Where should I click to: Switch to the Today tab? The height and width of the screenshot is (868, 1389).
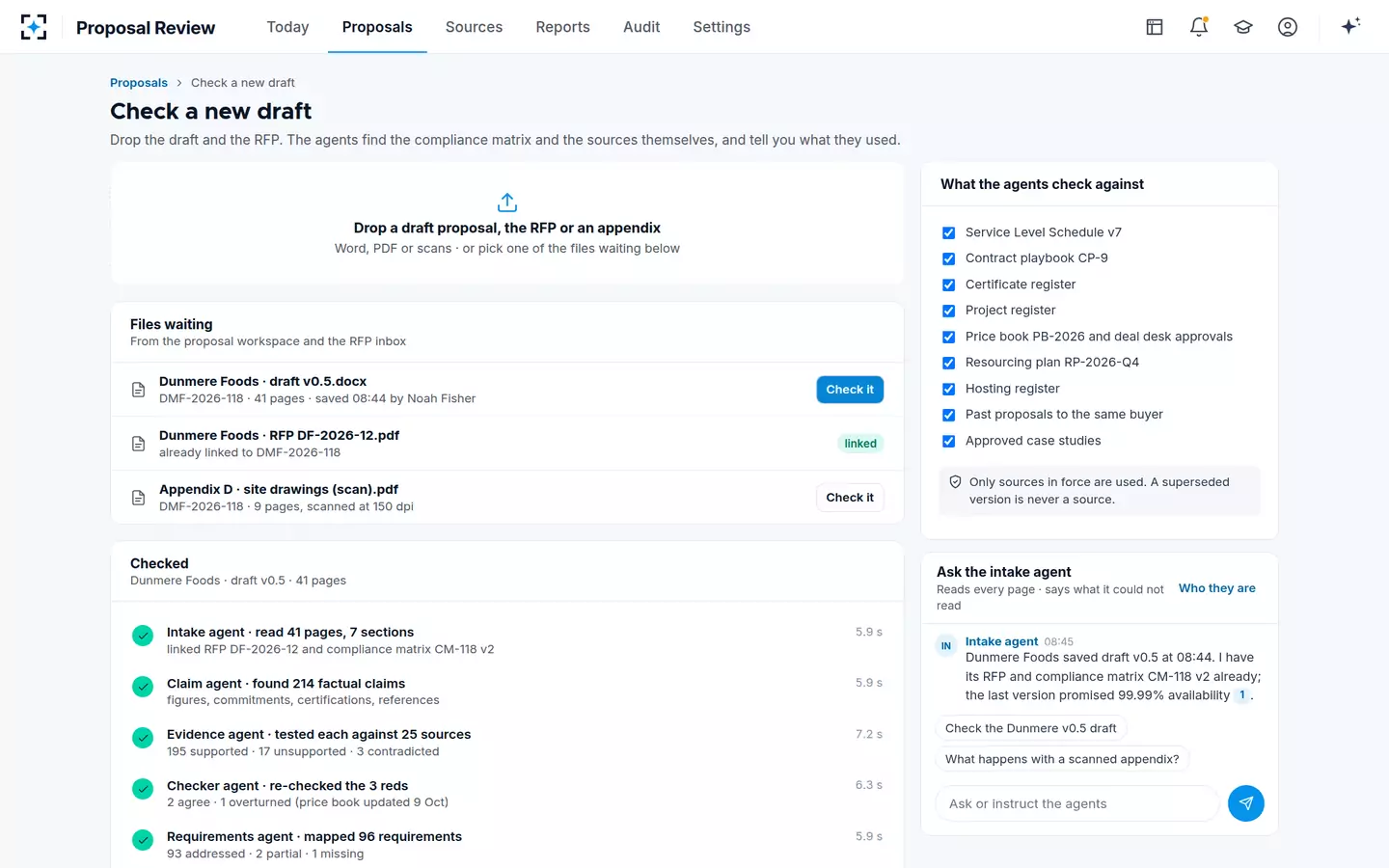coord(287,27)
